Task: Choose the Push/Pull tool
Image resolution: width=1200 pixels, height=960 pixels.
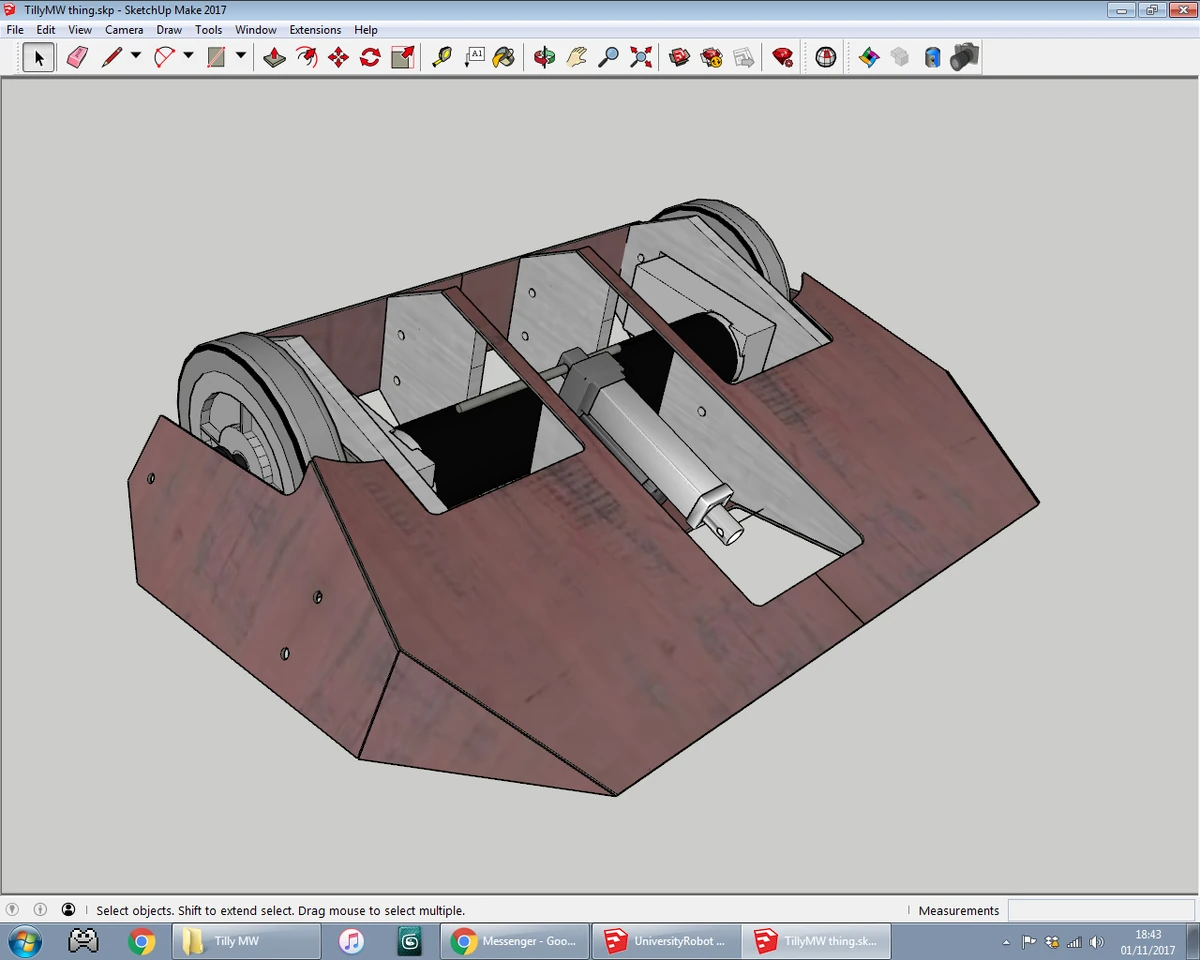Action: tap(274, 58)
